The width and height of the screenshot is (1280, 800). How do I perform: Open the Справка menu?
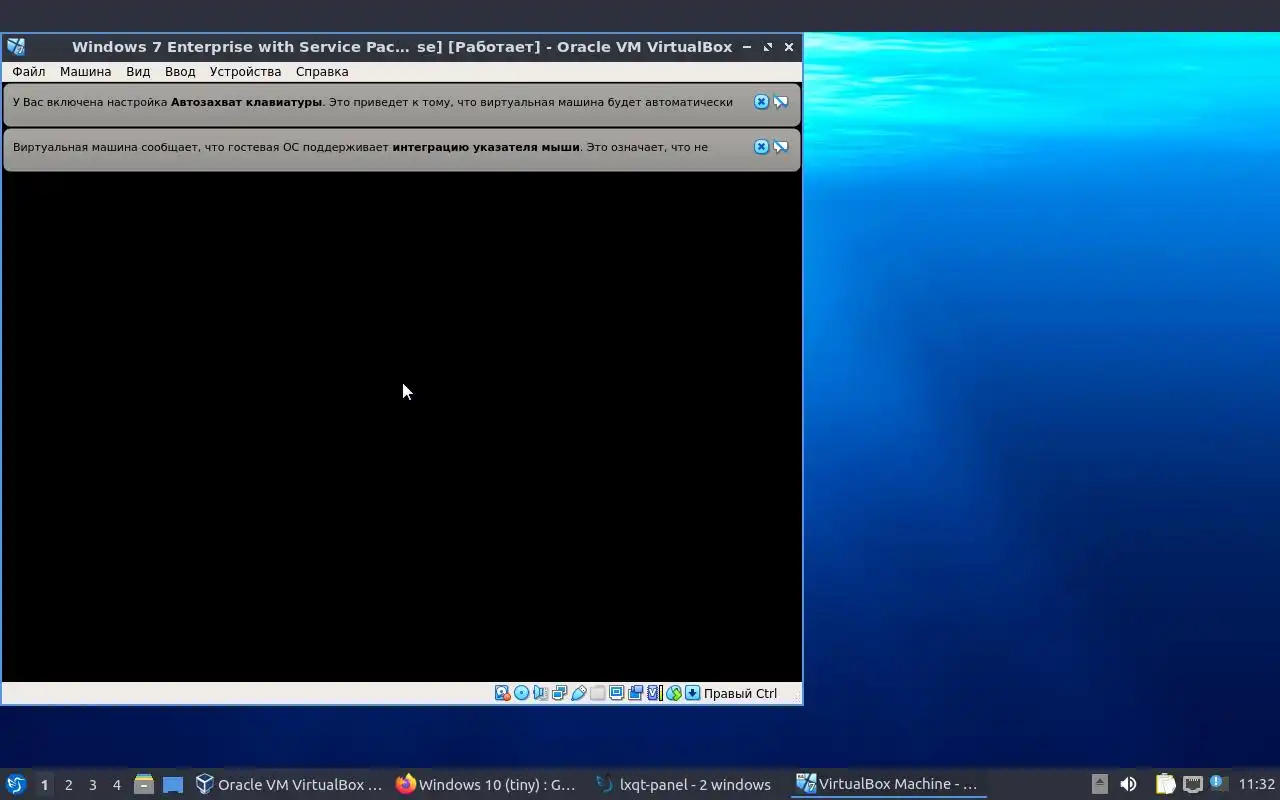[x=322, y=72]
